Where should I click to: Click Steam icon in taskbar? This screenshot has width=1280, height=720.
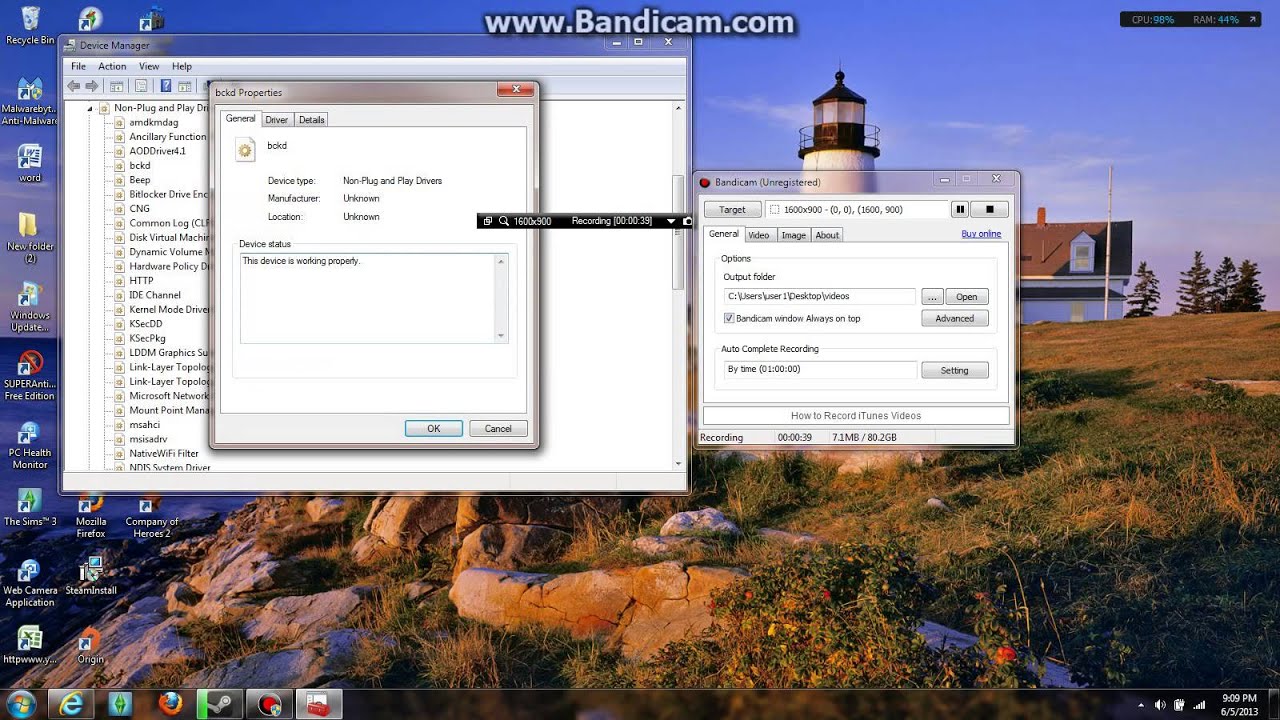tap(218, 704)
